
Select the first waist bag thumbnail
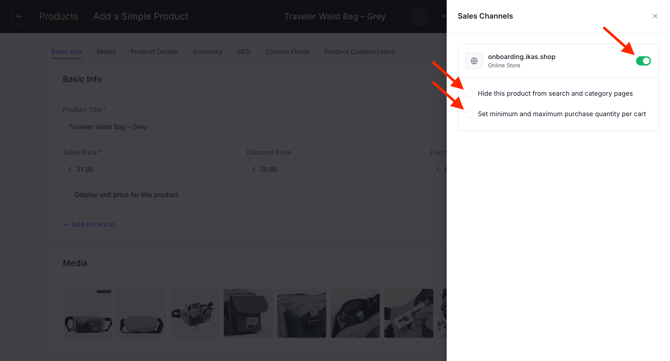click(x=88, y=314)
